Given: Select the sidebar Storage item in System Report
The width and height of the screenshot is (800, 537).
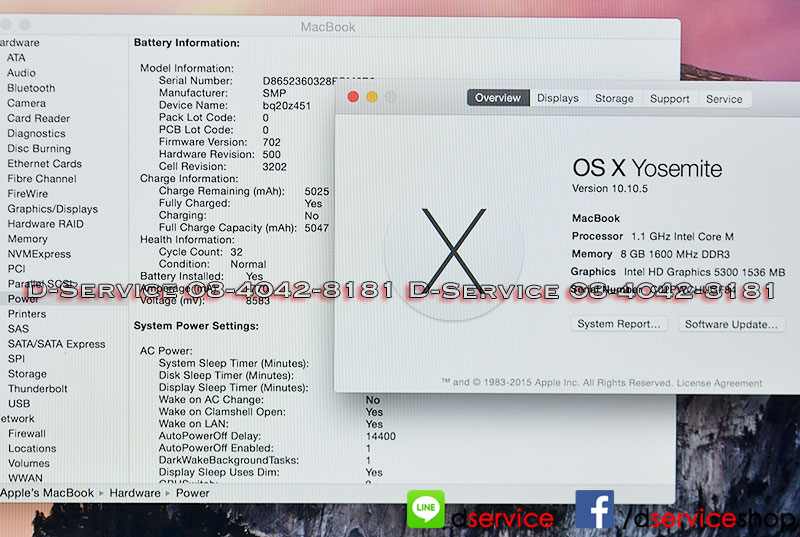Looking at the screenshot, I should click(x=28, y=374).
